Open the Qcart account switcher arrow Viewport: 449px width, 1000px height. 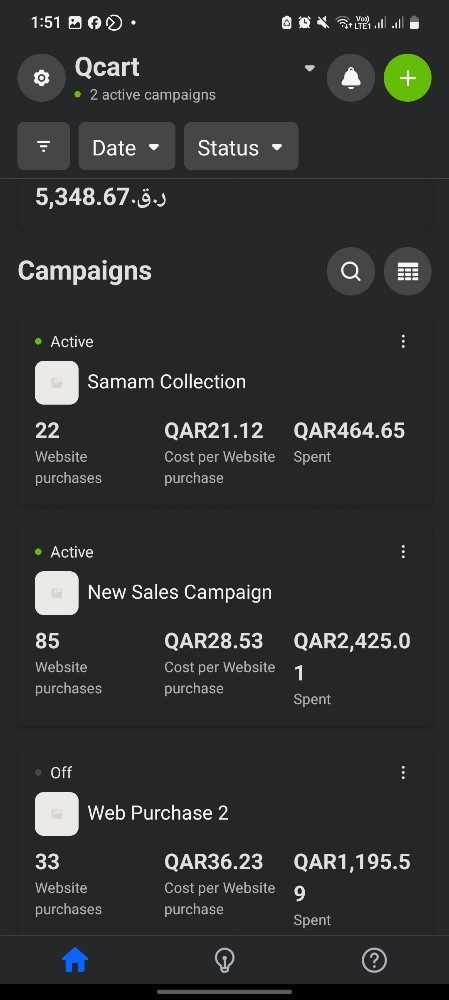pyautogui.click(x=309, y=68)
